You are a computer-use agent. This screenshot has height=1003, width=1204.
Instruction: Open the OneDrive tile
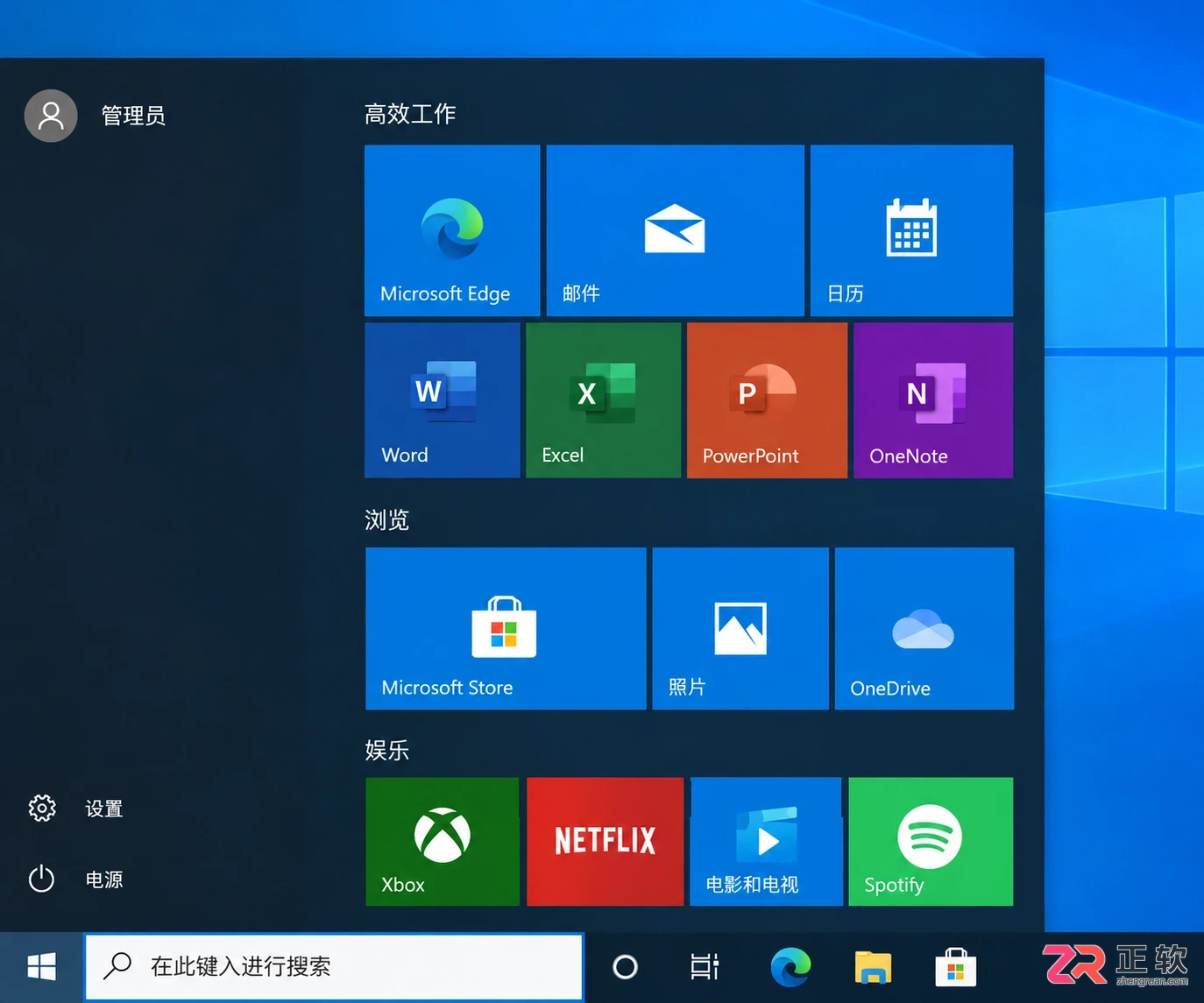[924, 629]
